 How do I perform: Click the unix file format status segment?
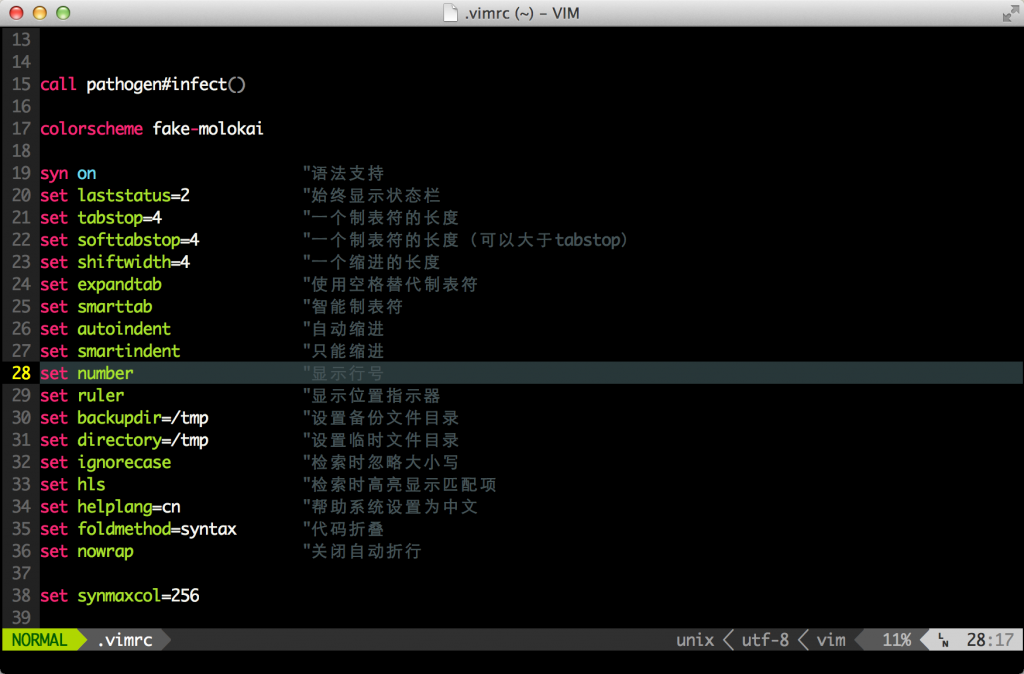695,640
